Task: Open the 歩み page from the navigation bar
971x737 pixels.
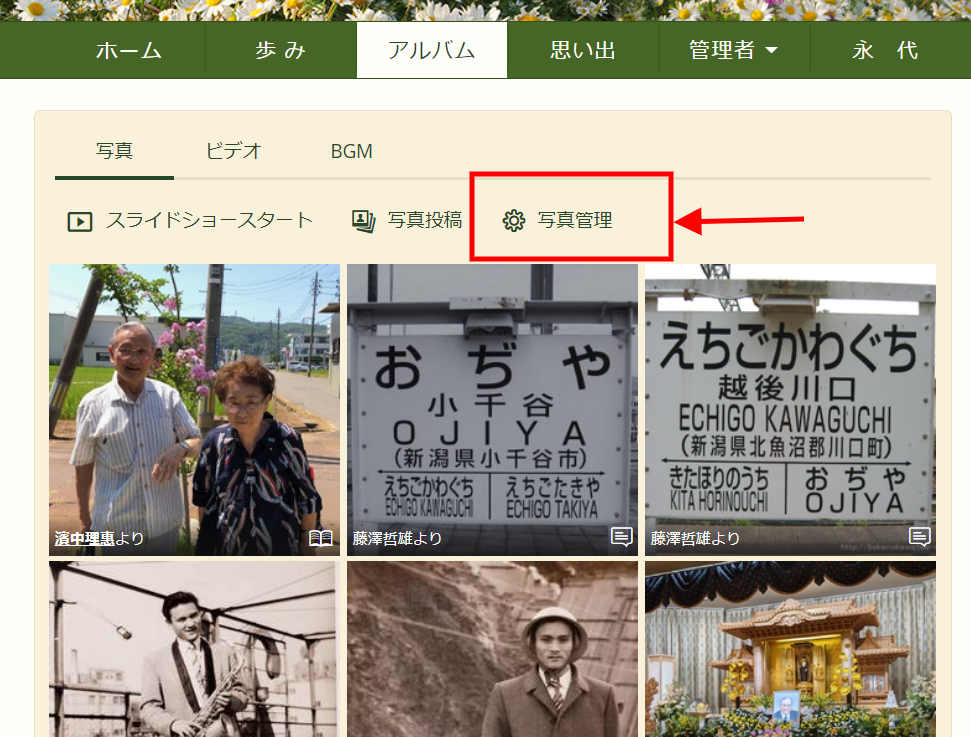Action: pos(281,49)
